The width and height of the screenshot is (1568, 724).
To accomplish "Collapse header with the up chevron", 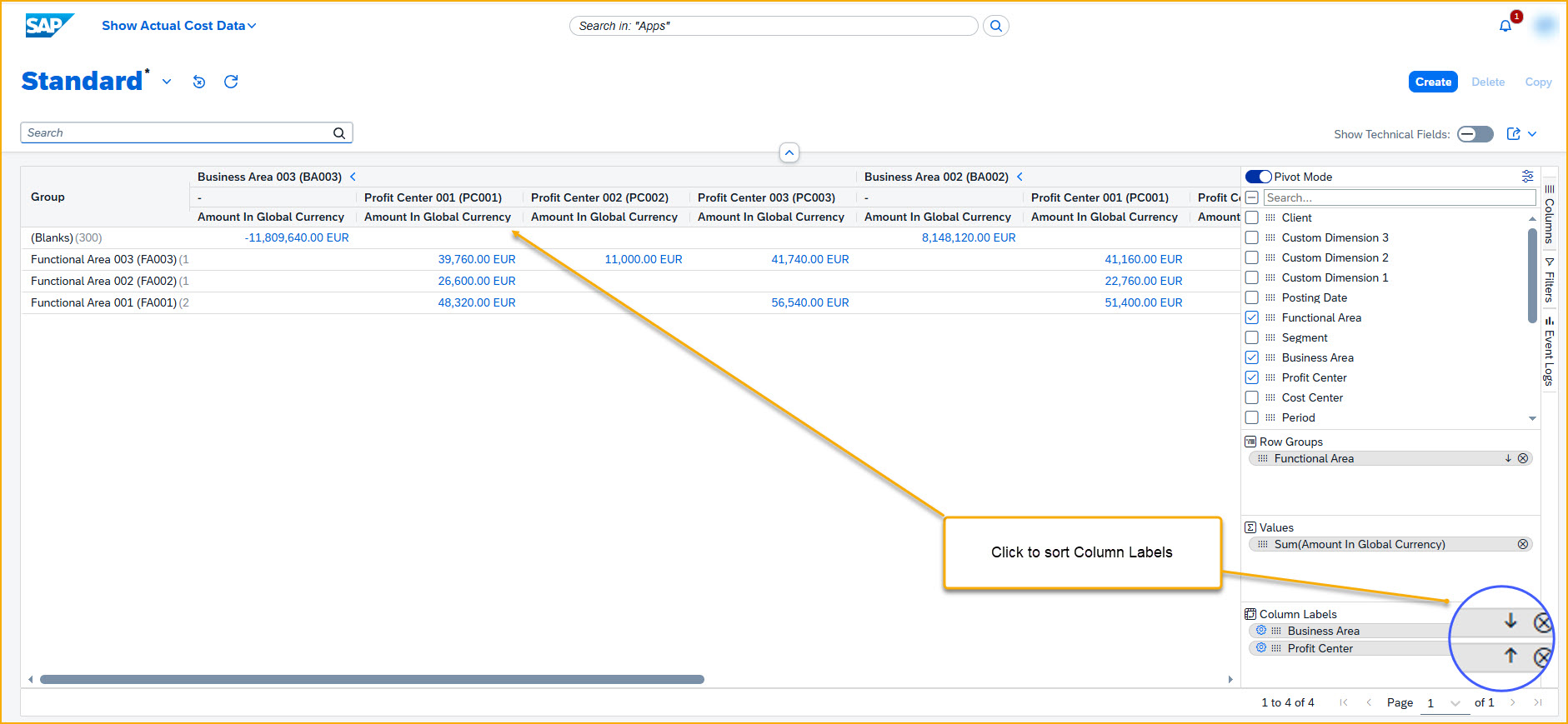I will click(x=789, y=152).
